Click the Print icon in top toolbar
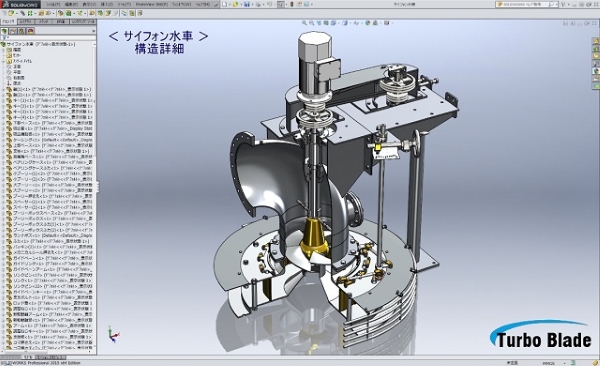This screenshot has width=600, height=366. pos(259,4)
